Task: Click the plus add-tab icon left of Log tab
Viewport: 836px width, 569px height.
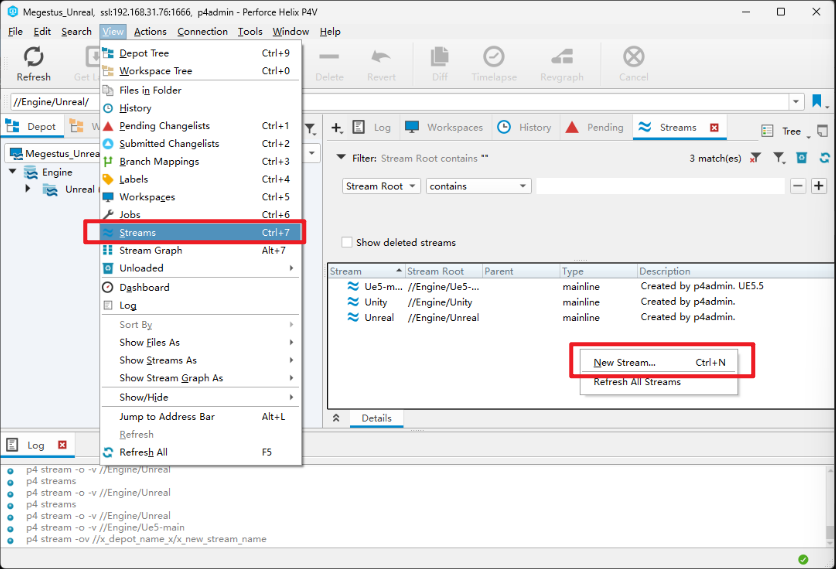Action: coord(336,127)
